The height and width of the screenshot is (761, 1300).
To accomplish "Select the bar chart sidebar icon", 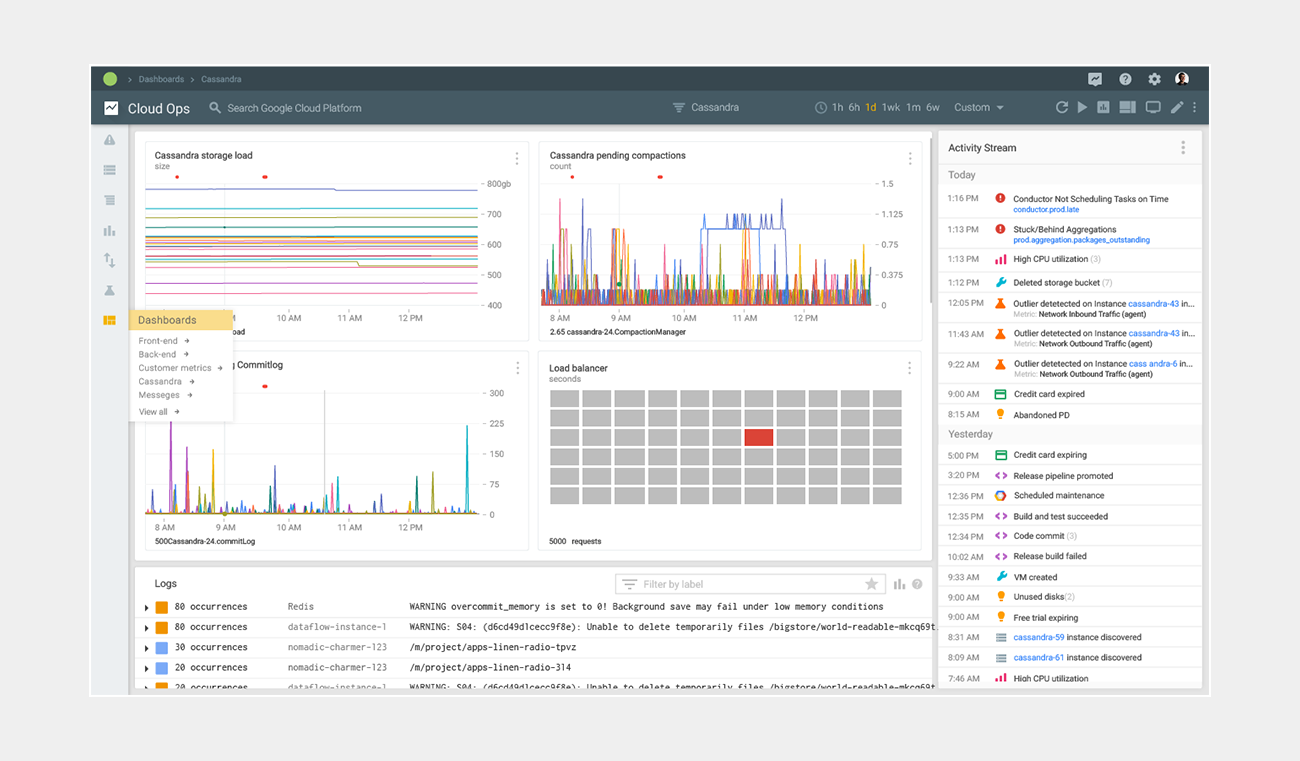I will click(x=110, y=231).
